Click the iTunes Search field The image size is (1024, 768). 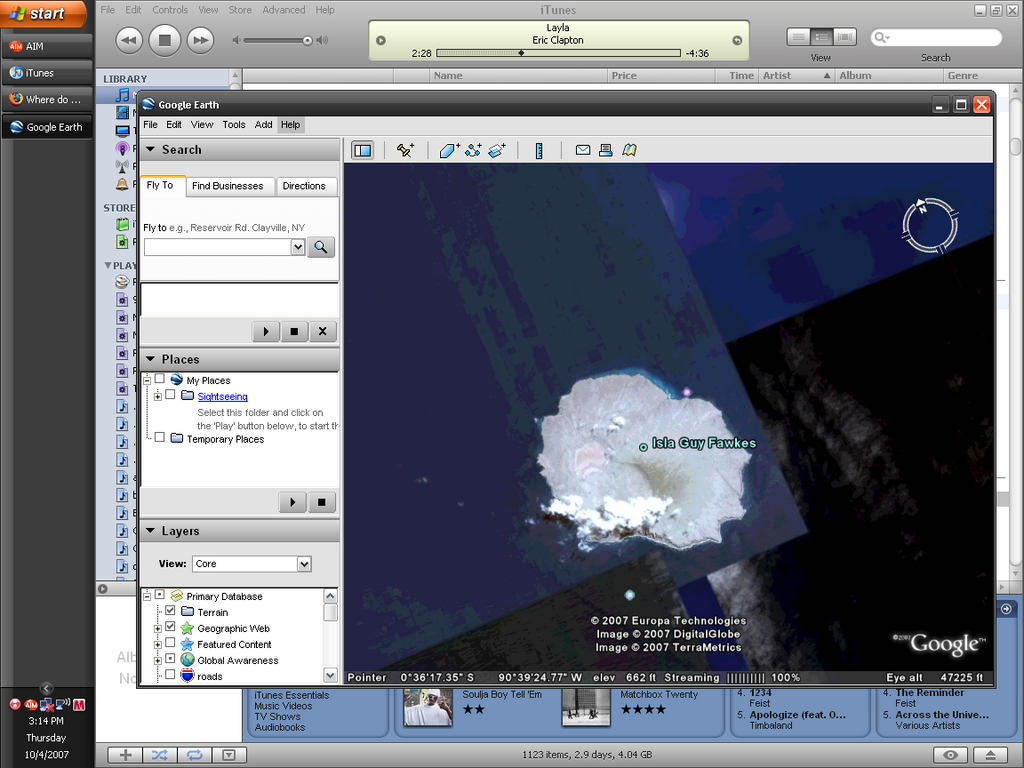936,38
